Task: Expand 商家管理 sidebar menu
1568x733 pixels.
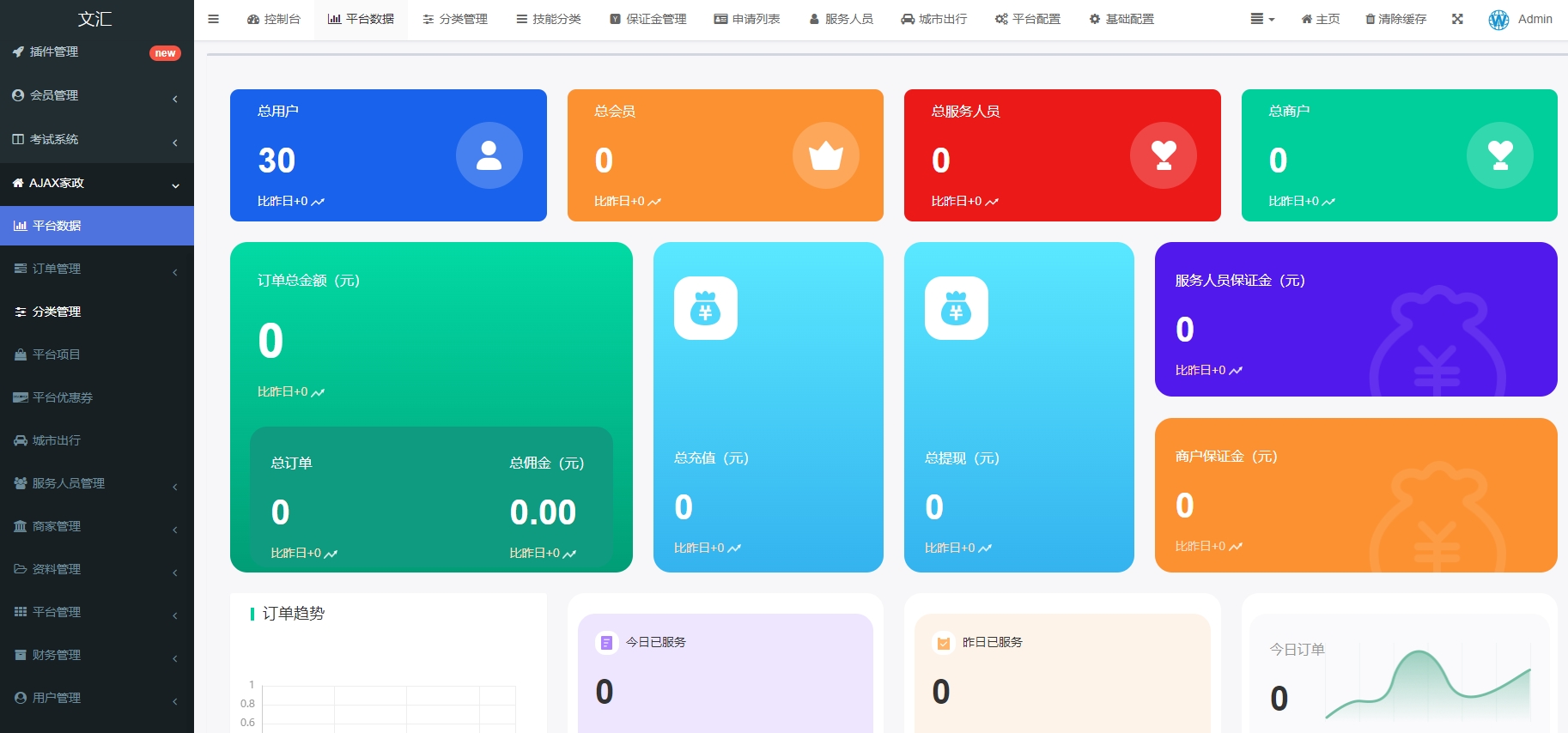Action: tap(97, 526)
